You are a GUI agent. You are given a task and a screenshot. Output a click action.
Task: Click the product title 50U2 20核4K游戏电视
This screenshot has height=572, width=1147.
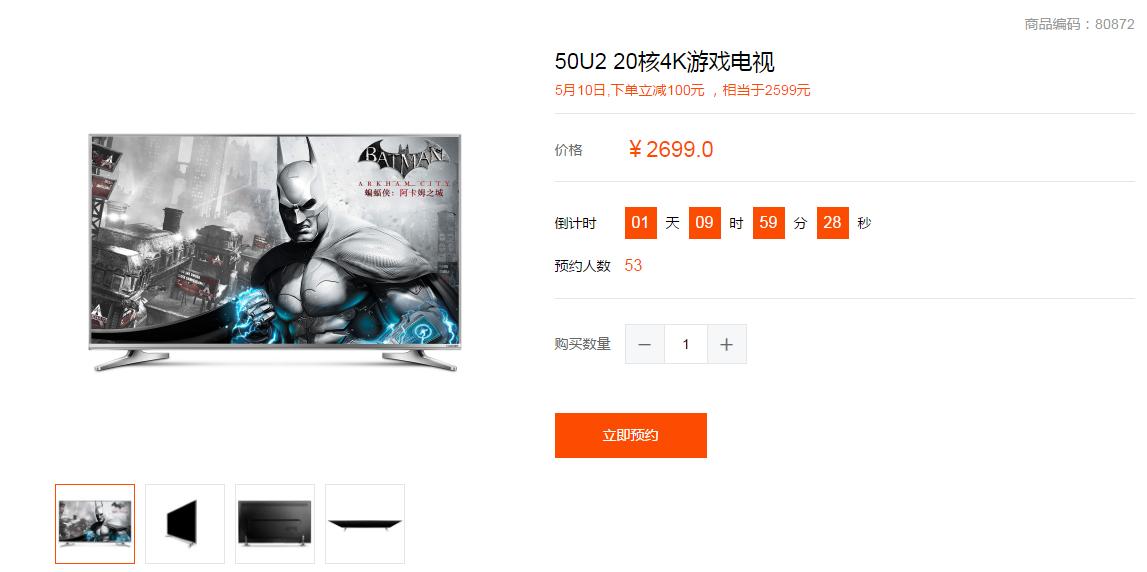point(664,62)
